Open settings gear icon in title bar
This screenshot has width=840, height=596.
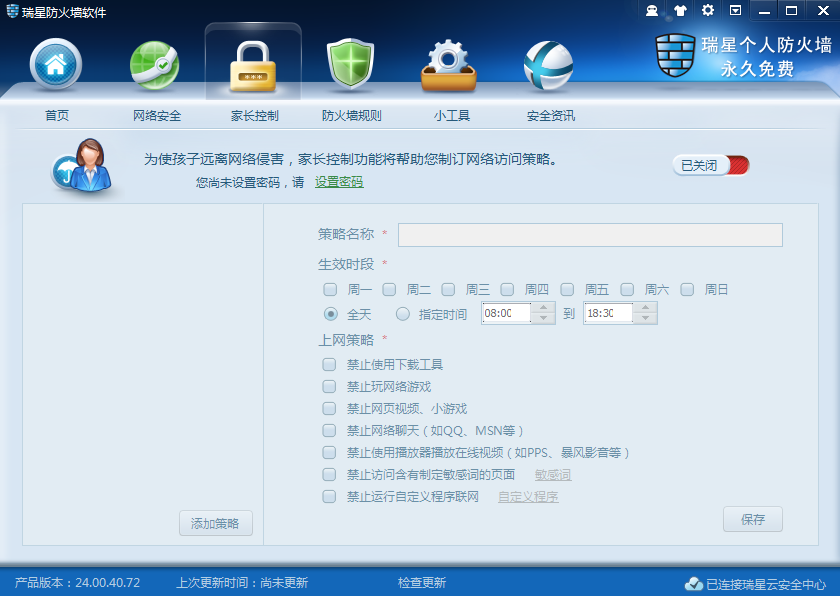(x=708, y=10)
